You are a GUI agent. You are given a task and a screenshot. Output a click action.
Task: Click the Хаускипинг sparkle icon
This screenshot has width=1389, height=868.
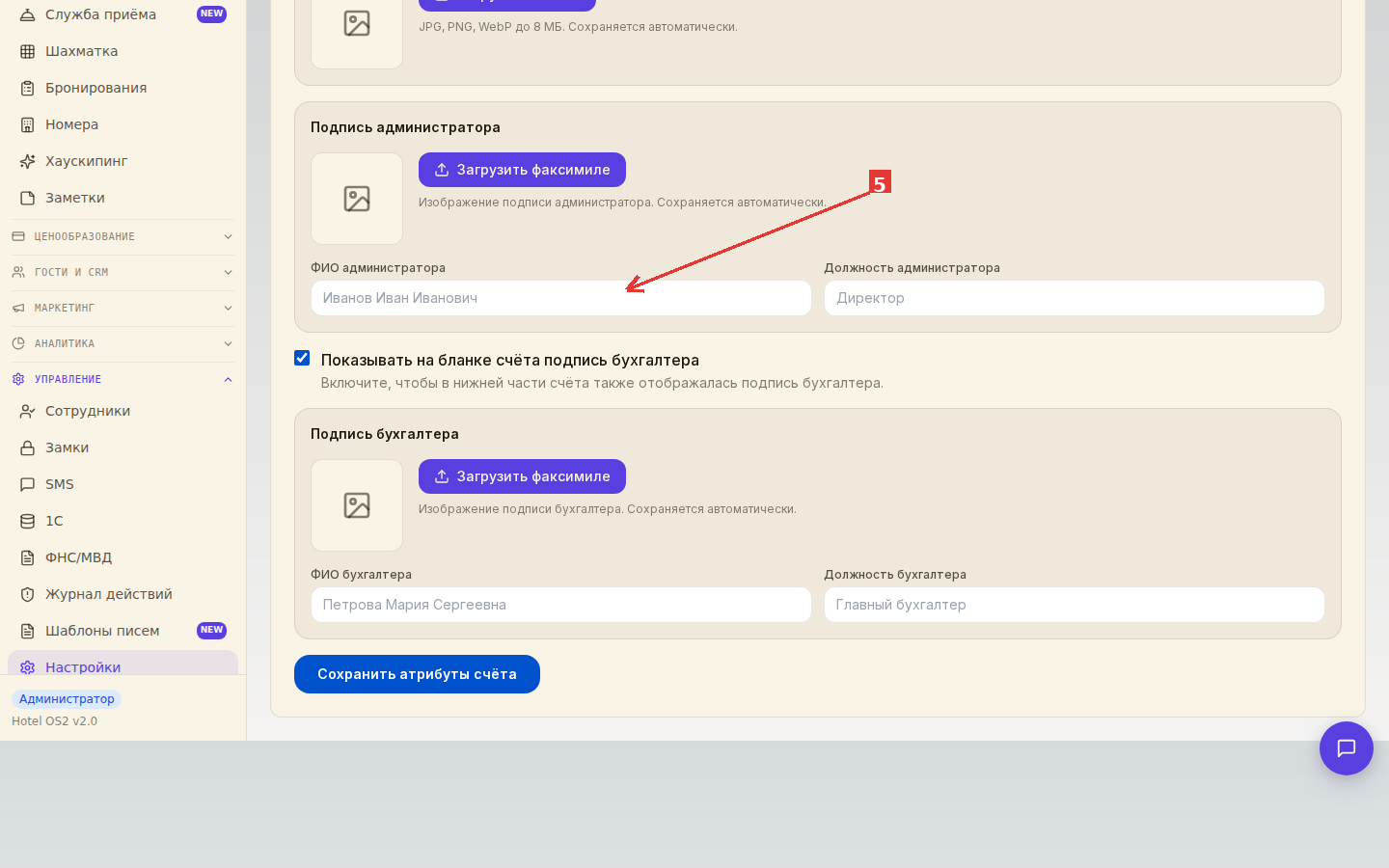coord(28,161)
